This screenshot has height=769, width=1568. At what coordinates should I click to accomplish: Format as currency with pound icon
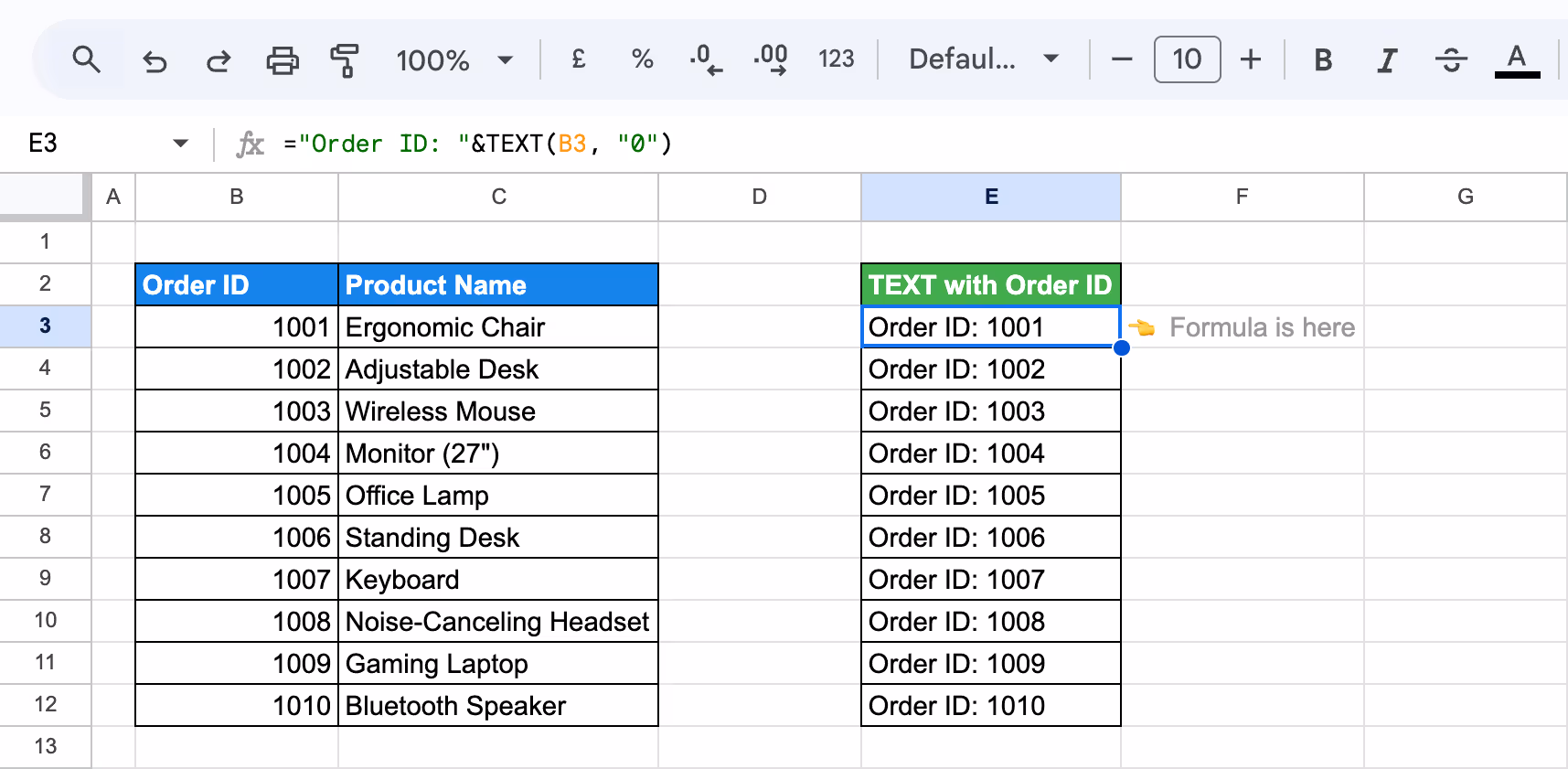pyautogui.click(x=578, y=59)
